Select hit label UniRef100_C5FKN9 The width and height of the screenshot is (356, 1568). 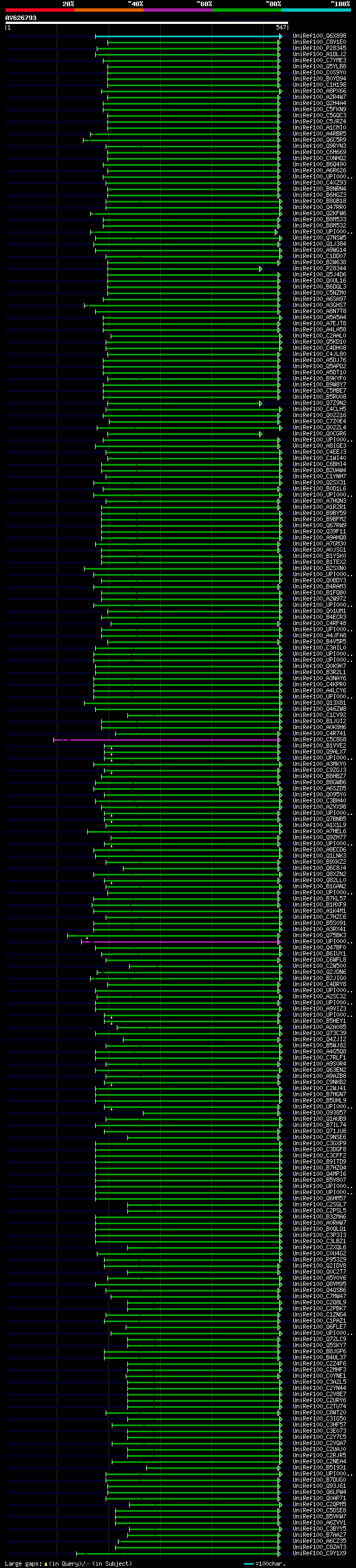point(319,110)
